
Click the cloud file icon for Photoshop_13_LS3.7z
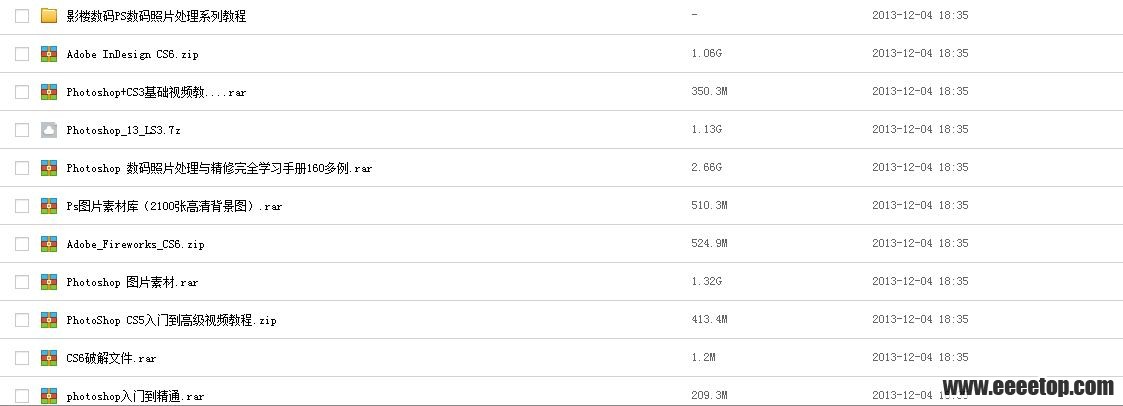click(x=49, y=130)
